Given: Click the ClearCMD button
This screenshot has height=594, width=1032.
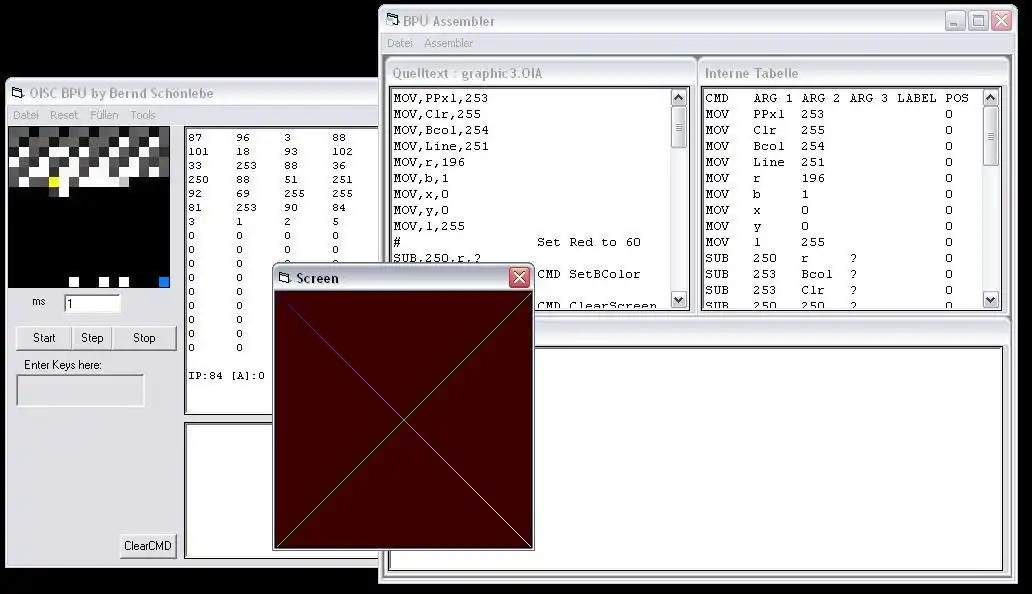Looking at the screenshot, I should pyautogui.click(x=148, y=545).
